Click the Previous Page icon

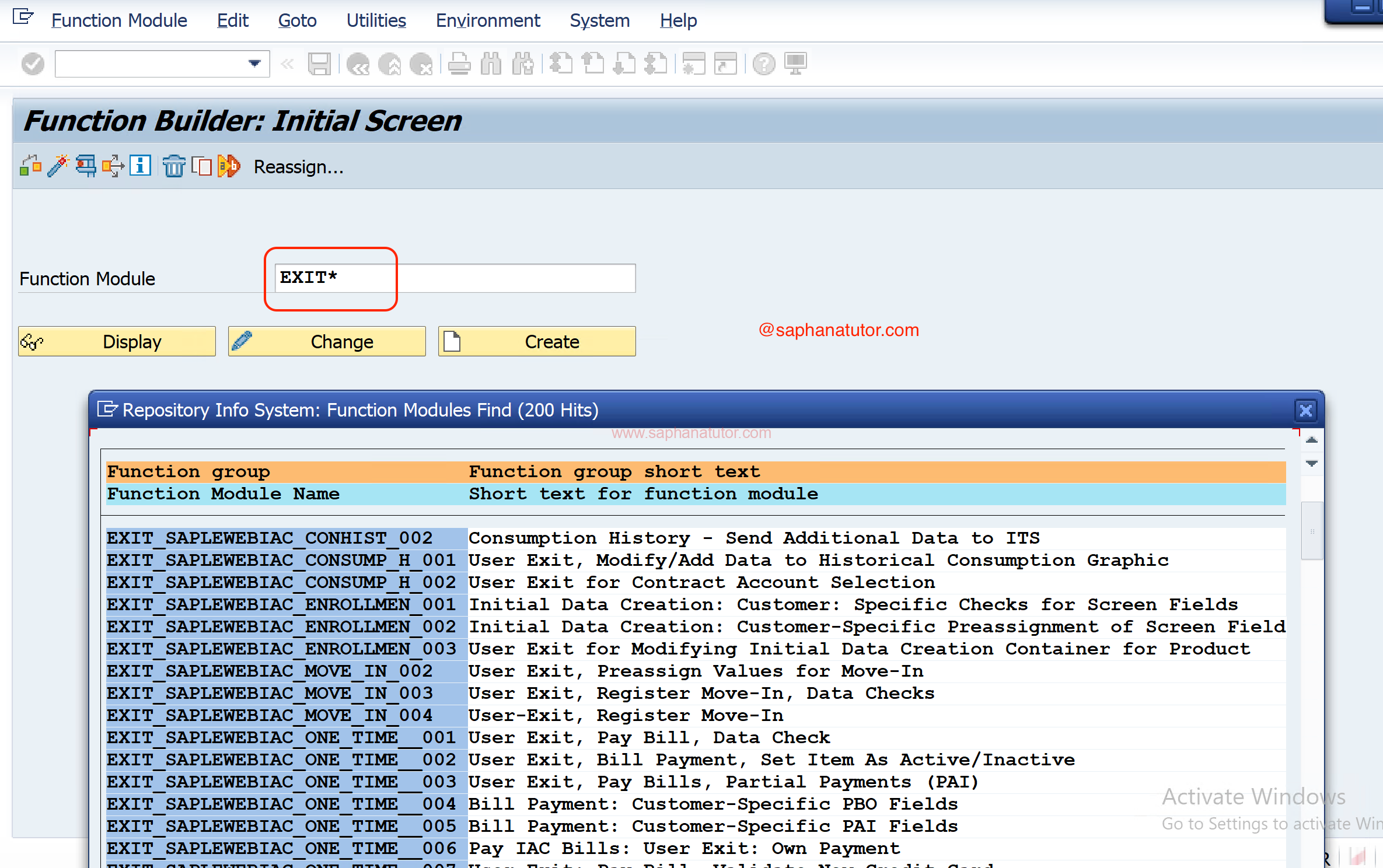593,64
